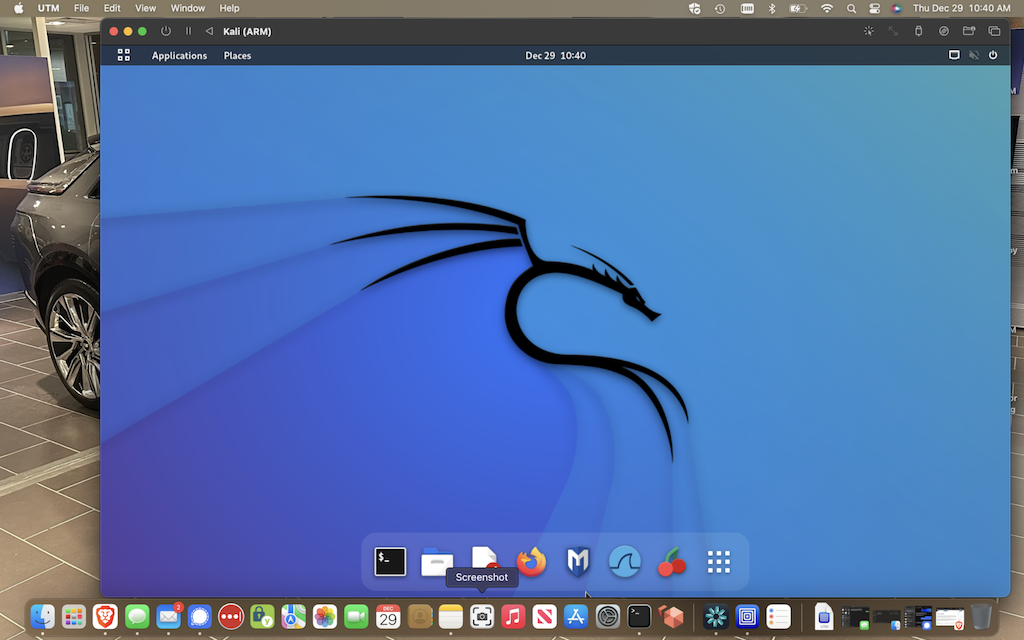1024x640 pixels.
Task: Open Kali power system menu
Action: pos(993,55)
